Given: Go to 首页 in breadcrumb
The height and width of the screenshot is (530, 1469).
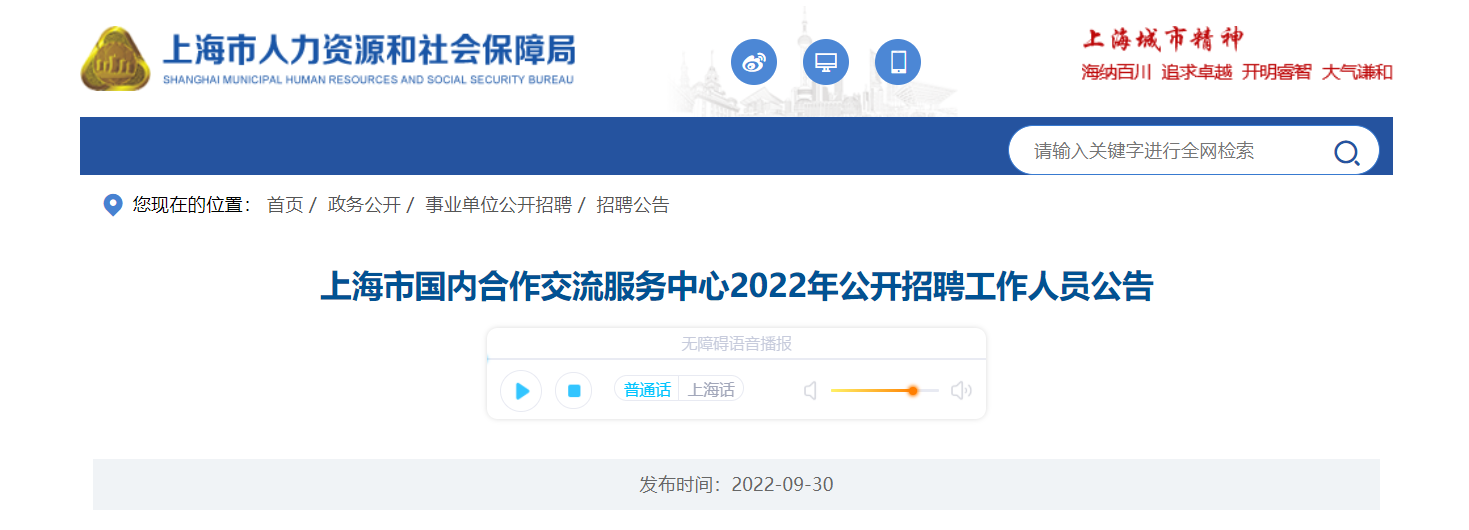Looking at the screenshot, I should [x=285, y=205].
